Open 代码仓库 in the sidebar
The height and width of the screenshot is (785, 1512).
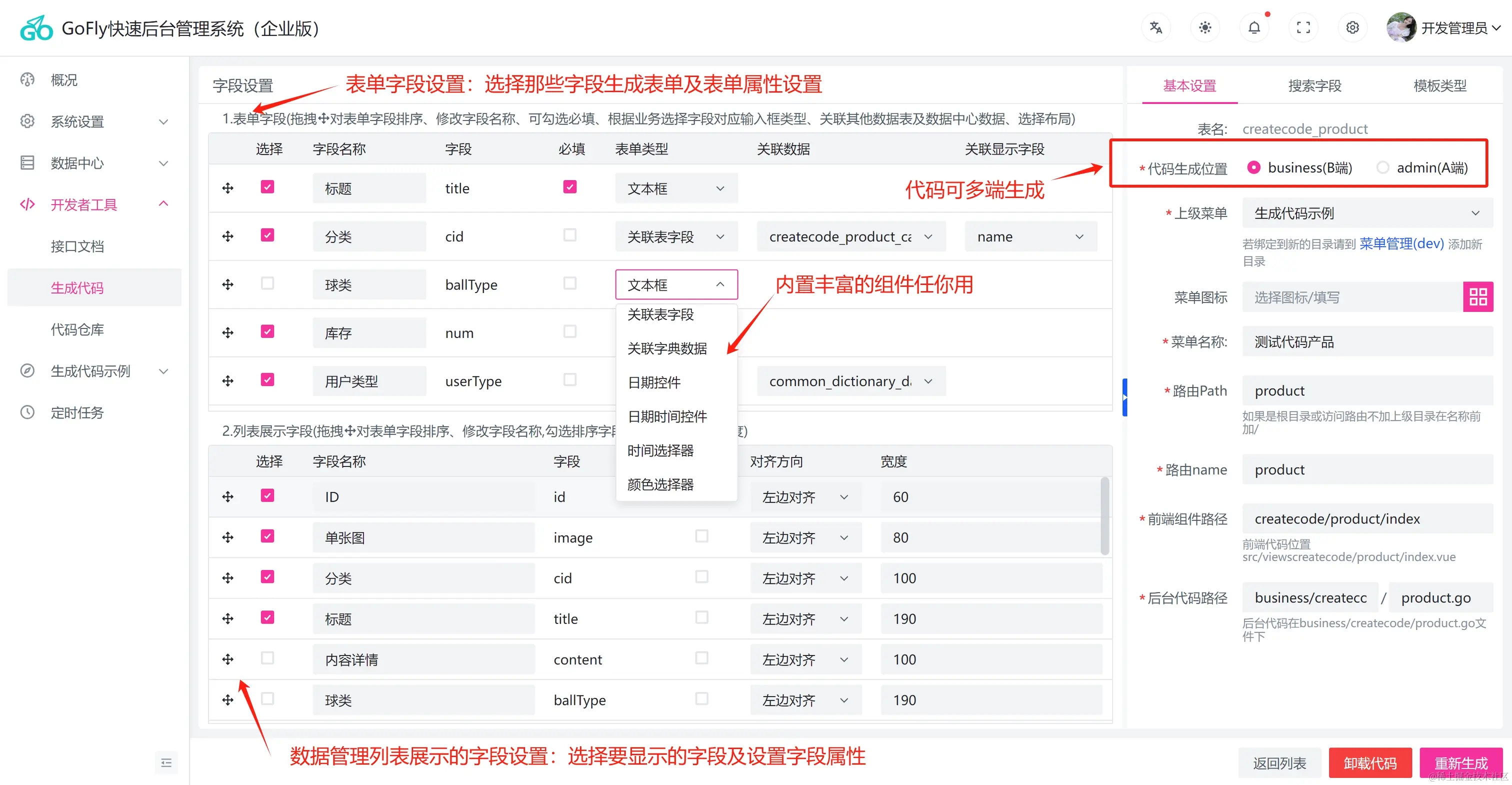pyautogui.click(x=77, y=329)
